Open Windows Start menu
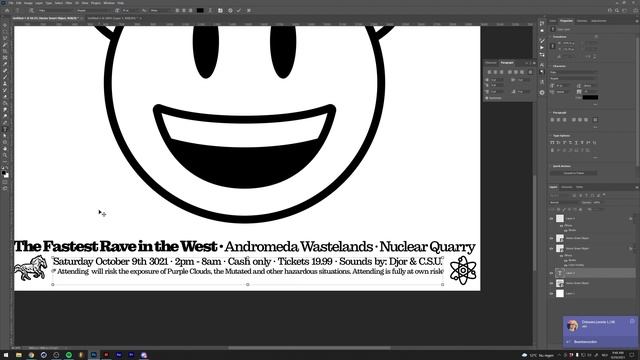 pyautogui.click(x=6, y=355)
